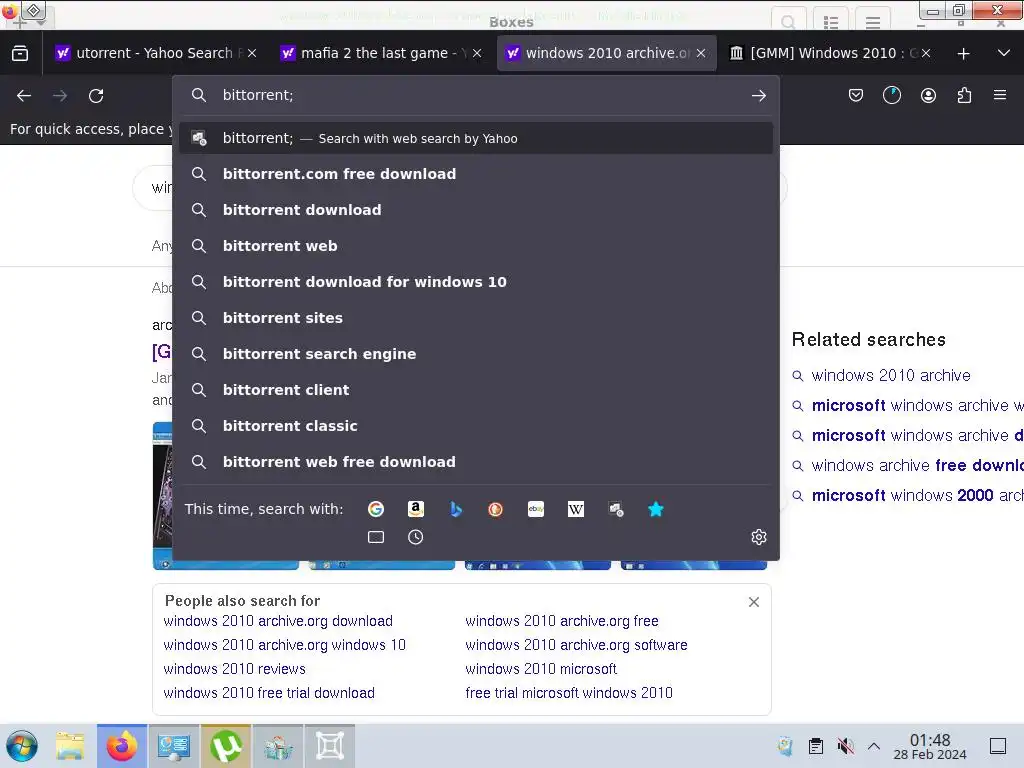Open search settings gear
Image resolution: width=1024 pixels, height=768 pixels.
click(758, 537)
